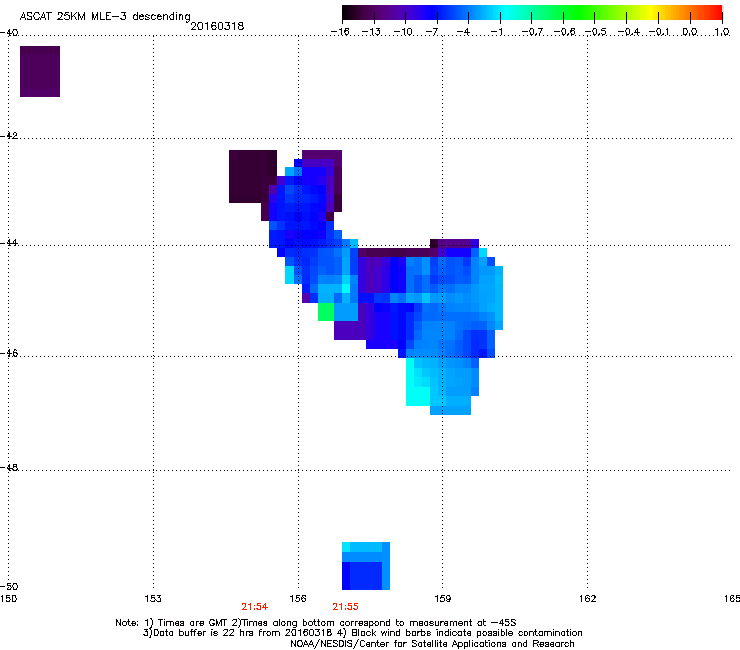Click the color bar label "-0.1"
This screenshot has height=650, width=740.
pos(659,32)
